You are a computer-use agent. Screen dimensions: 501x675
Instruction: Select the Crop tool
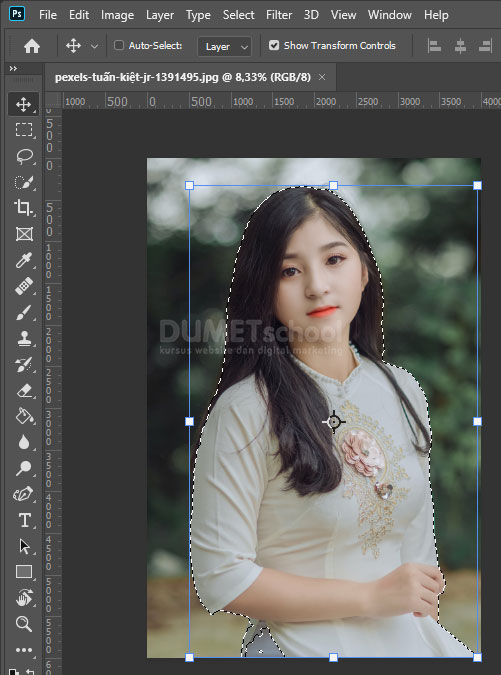click(x=24, y=208)
